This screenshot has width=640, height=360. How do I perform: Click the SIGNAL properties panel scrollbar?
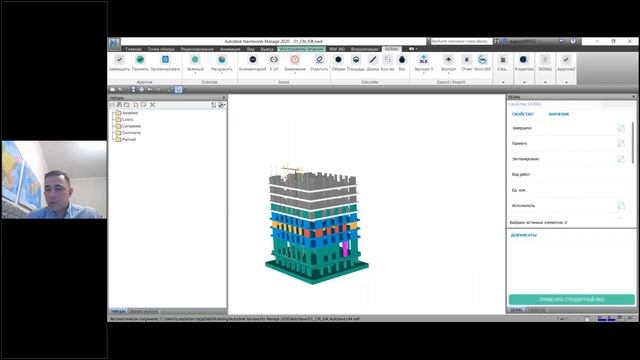click(x=633, y=143)
